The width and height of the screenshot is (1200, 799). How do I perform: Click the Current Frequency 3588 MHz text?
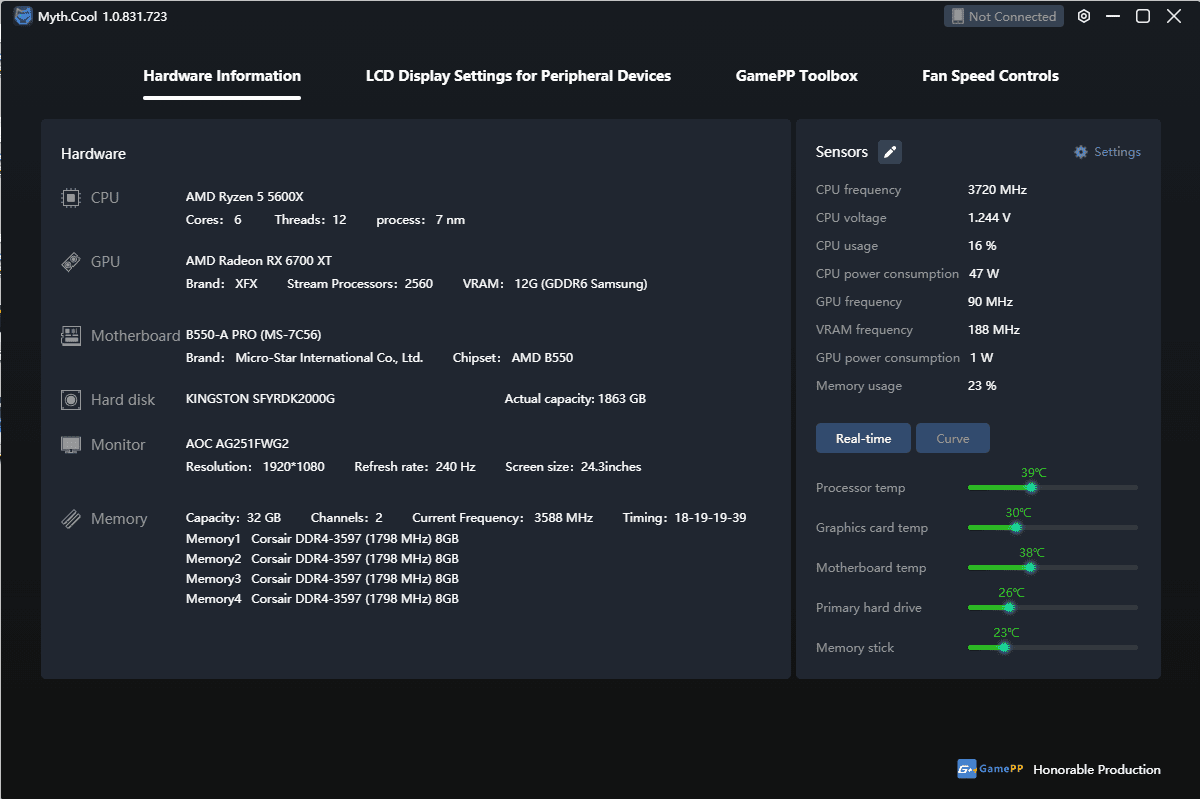(x=502, y=518)
